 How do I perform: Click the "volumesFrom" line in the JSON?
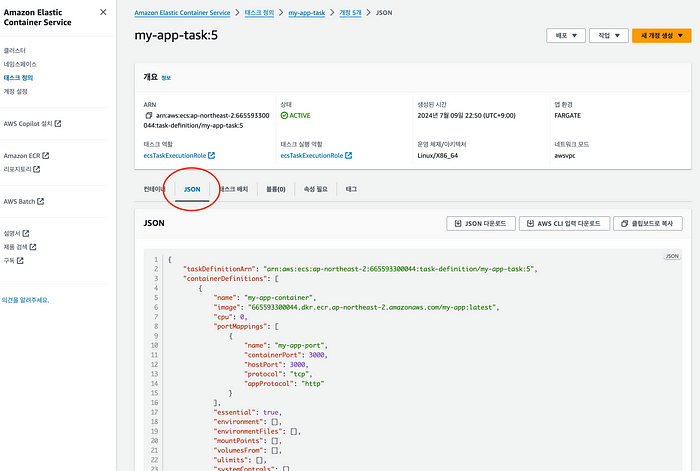coord(248,450)
